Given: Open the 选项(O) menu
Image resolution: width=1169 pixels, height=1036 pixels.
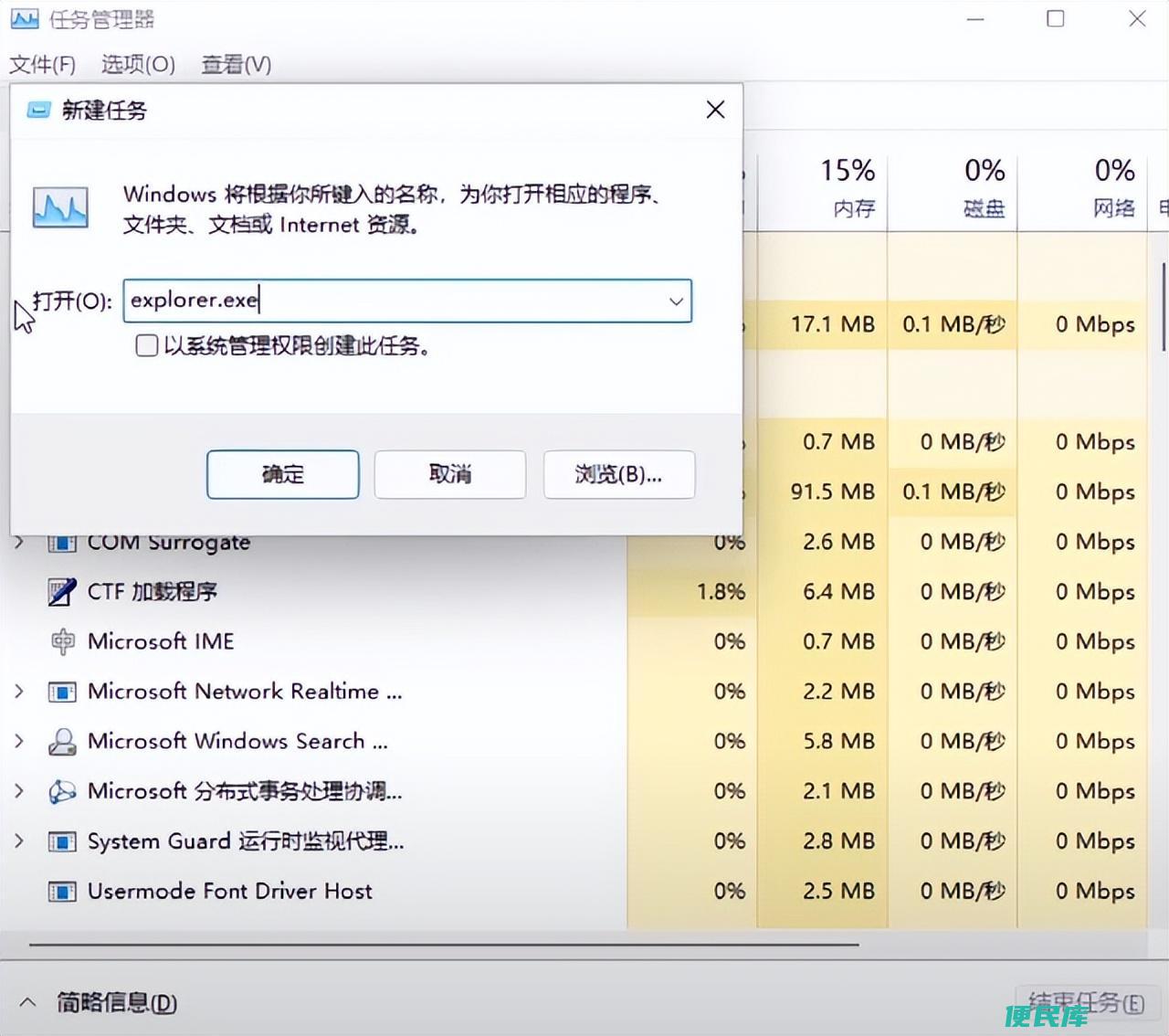Looking at the screenshot, I should (138, 64).
